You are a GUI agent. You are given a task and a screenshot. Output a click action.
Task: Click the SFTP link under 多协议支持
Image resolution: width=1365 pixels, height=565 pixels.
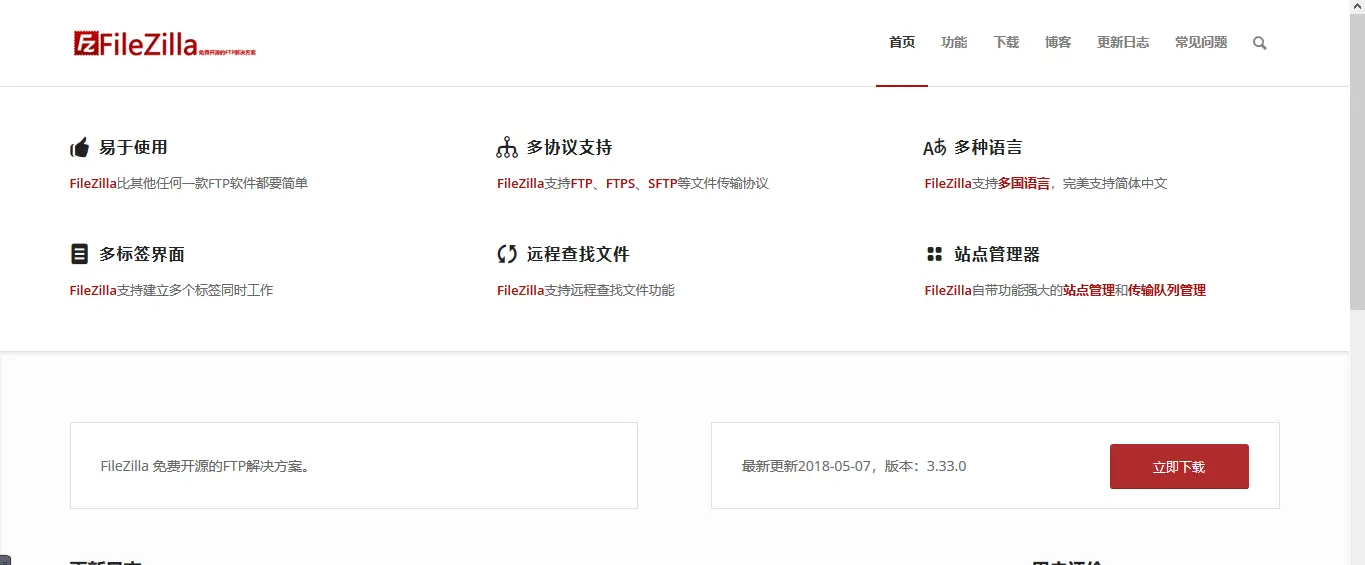(663, 184)
